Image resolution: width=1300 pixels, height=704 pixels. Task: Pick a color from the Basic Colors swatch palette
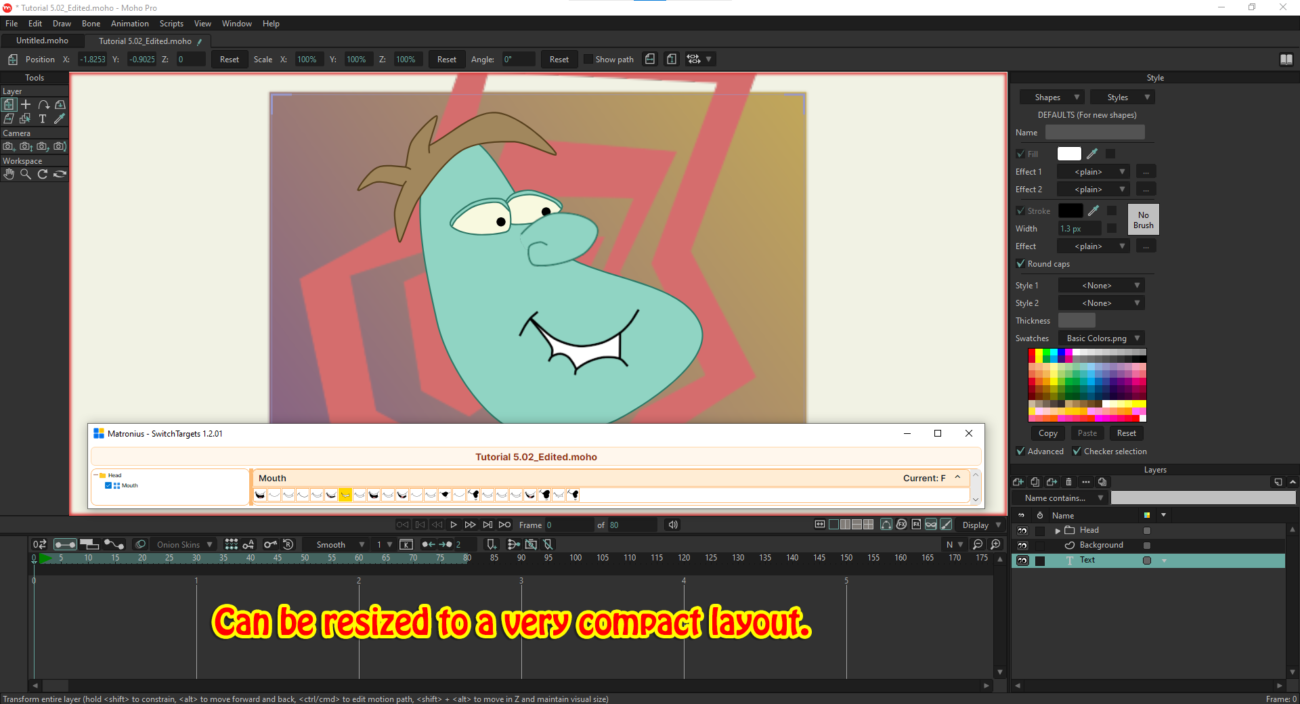pos(1088,385)
